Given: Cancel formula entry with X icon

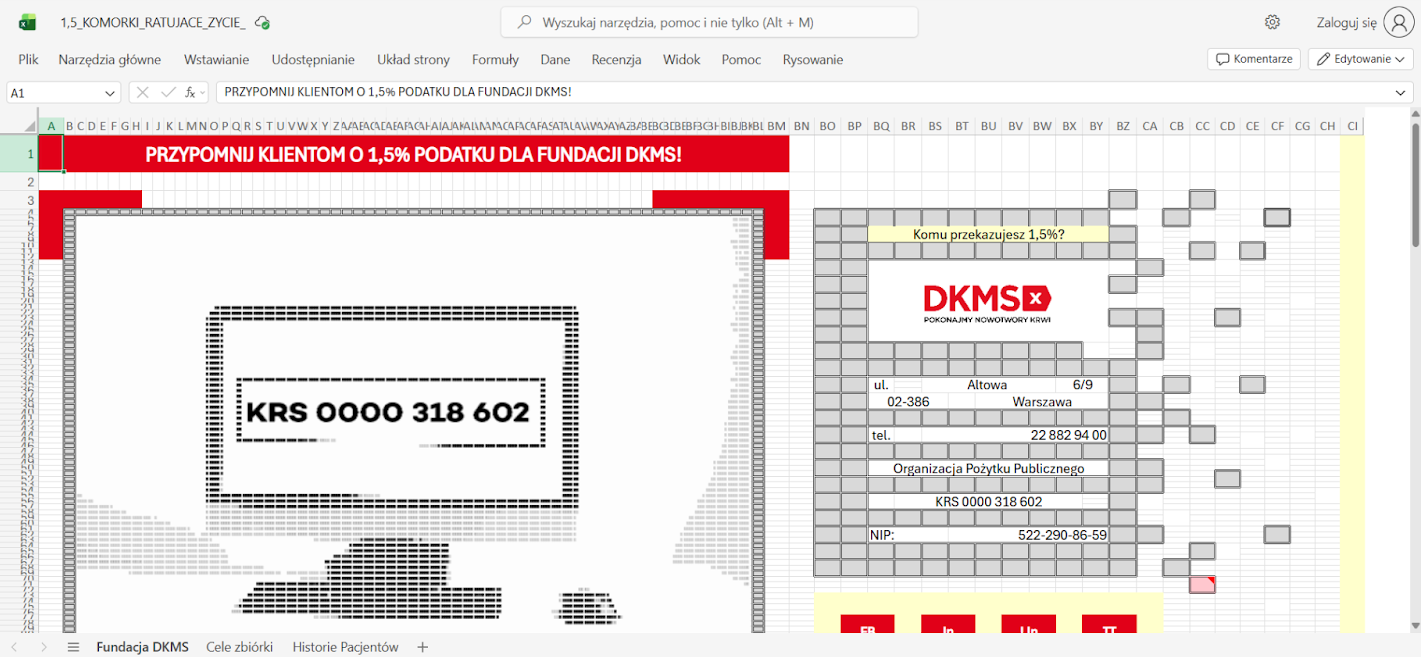Looking at the screenshot, I should click(x=143, y=92).
